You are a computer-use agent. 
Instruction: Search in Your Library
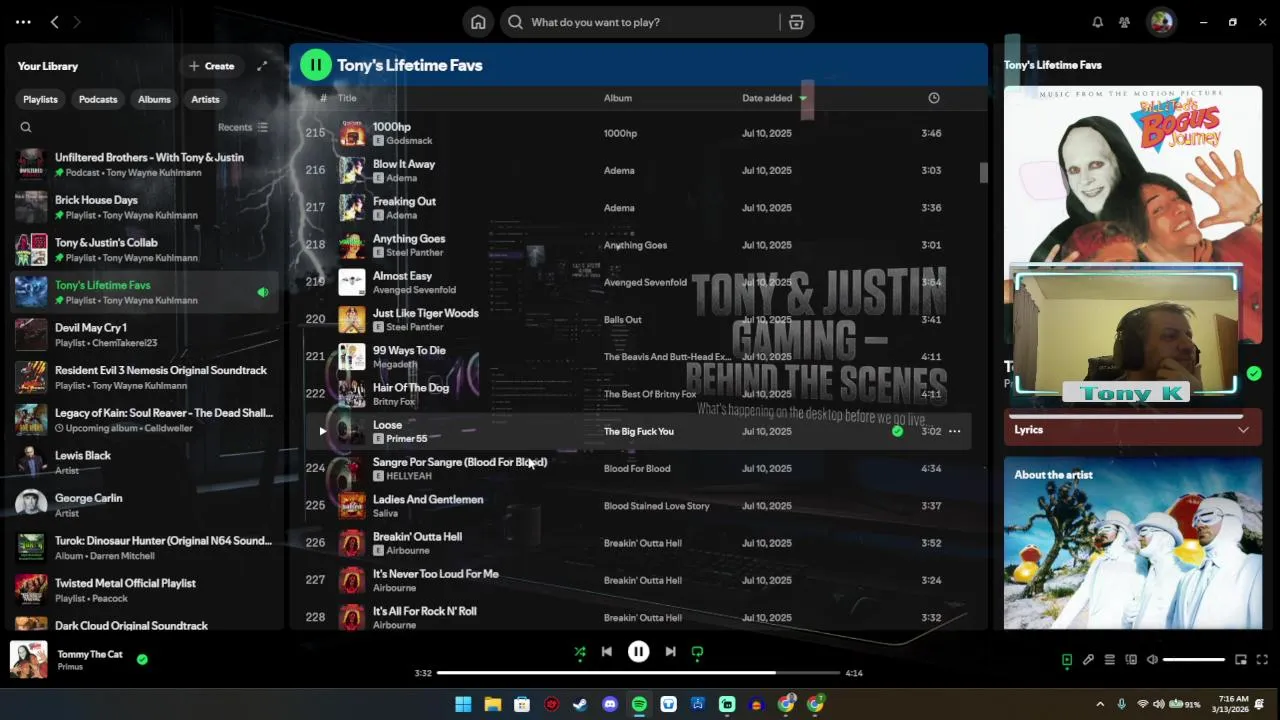26,127
